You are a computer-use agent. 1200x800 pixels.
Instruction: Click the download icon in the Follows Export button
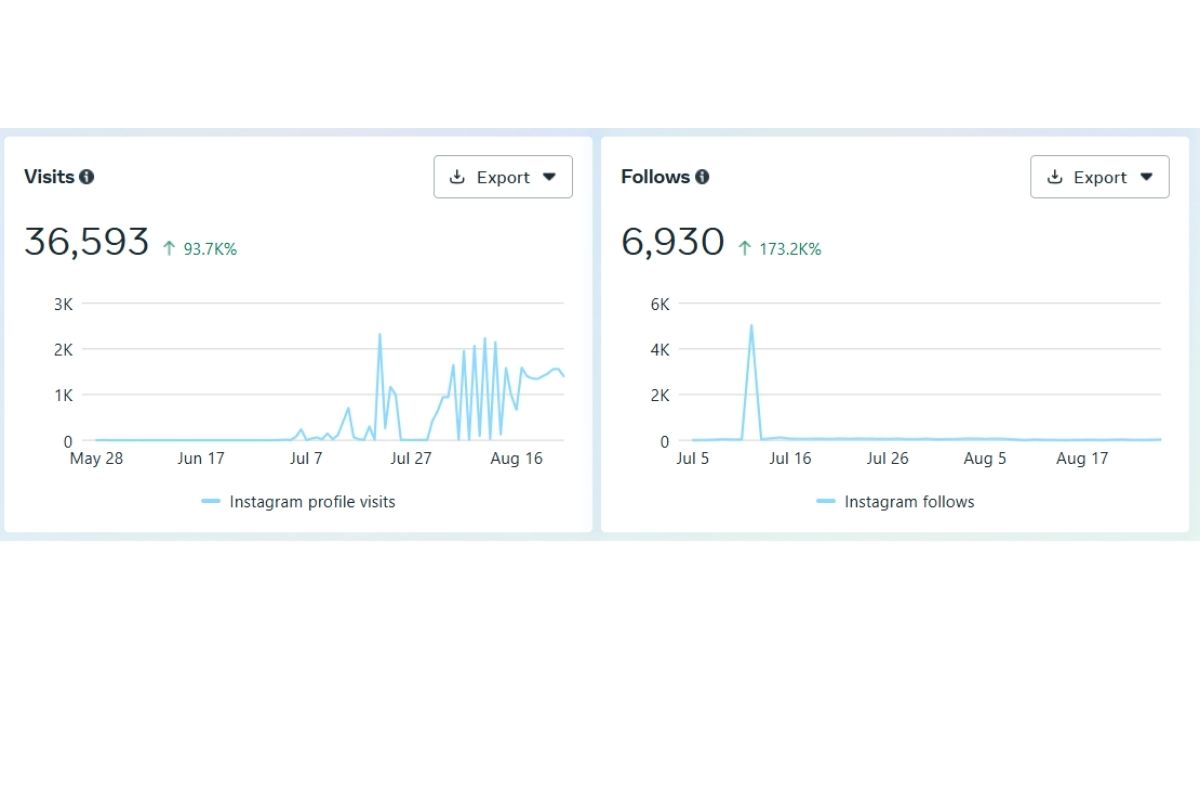click(x=1055, y=177)
